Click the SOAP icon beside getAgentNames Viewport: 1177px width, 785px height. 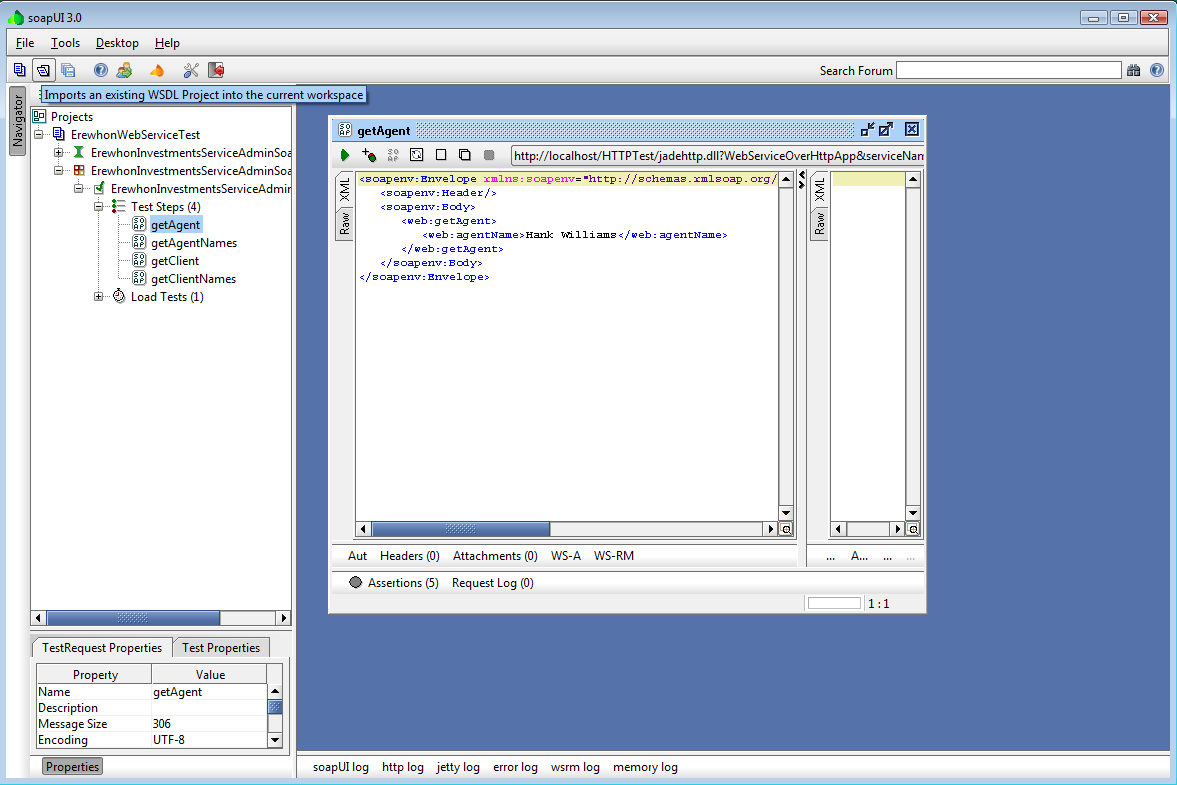tap(139, 242)
